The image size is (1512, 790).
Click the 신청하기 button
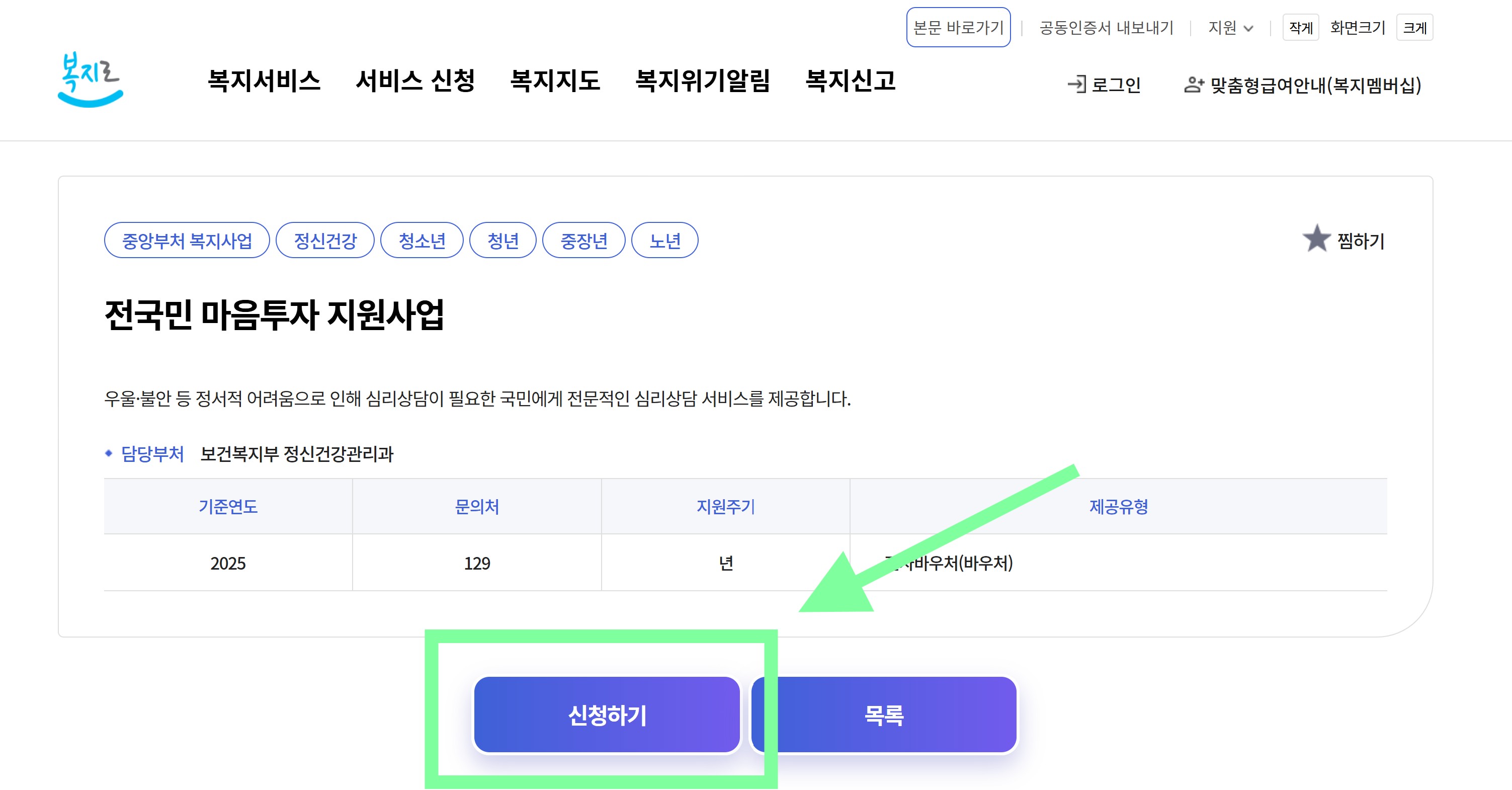pos(608,716)
